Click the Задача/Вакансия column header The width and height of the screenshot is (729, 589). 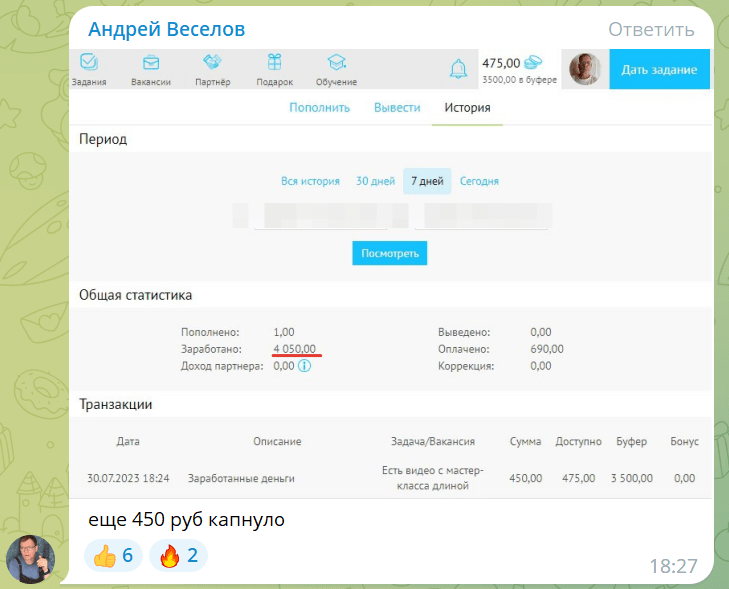pos(432,441)
